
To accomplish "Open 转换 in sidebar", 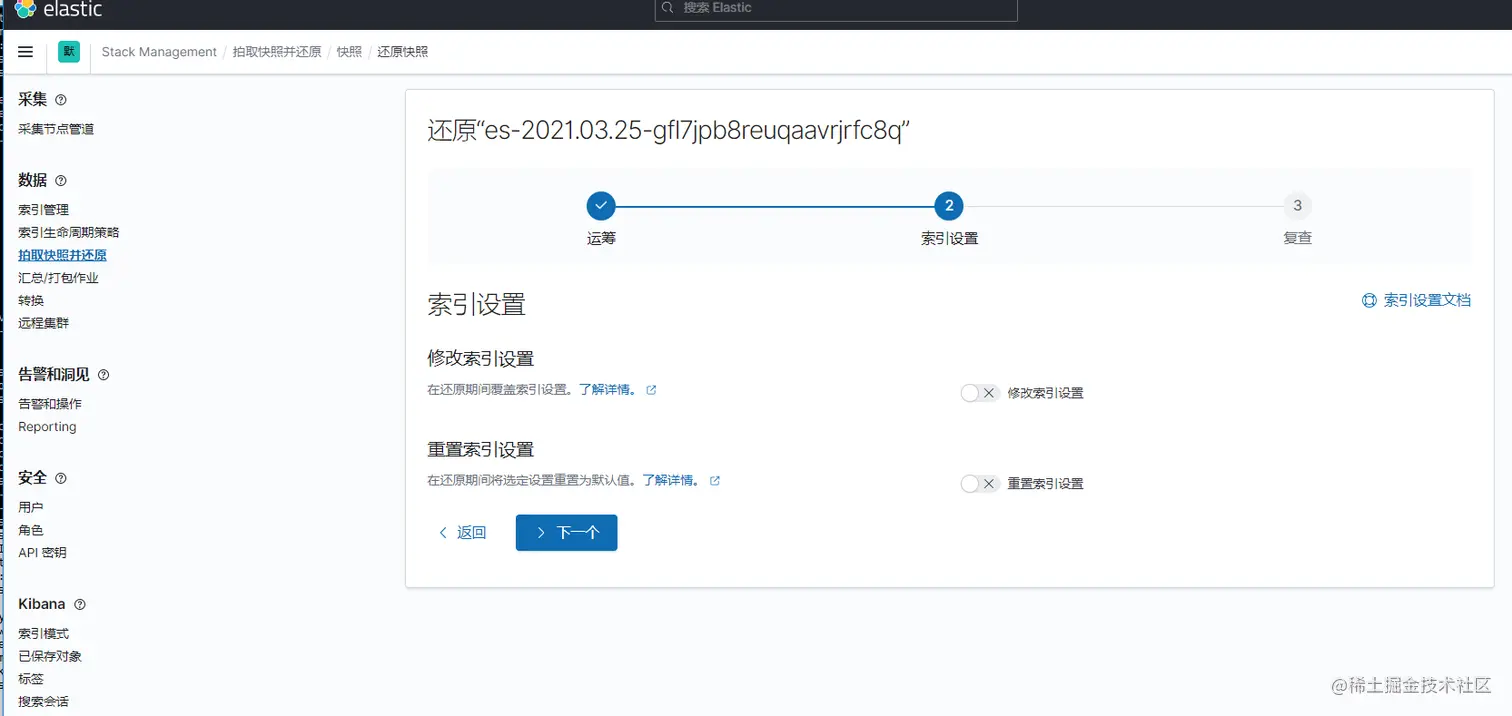I will [31, 301].
